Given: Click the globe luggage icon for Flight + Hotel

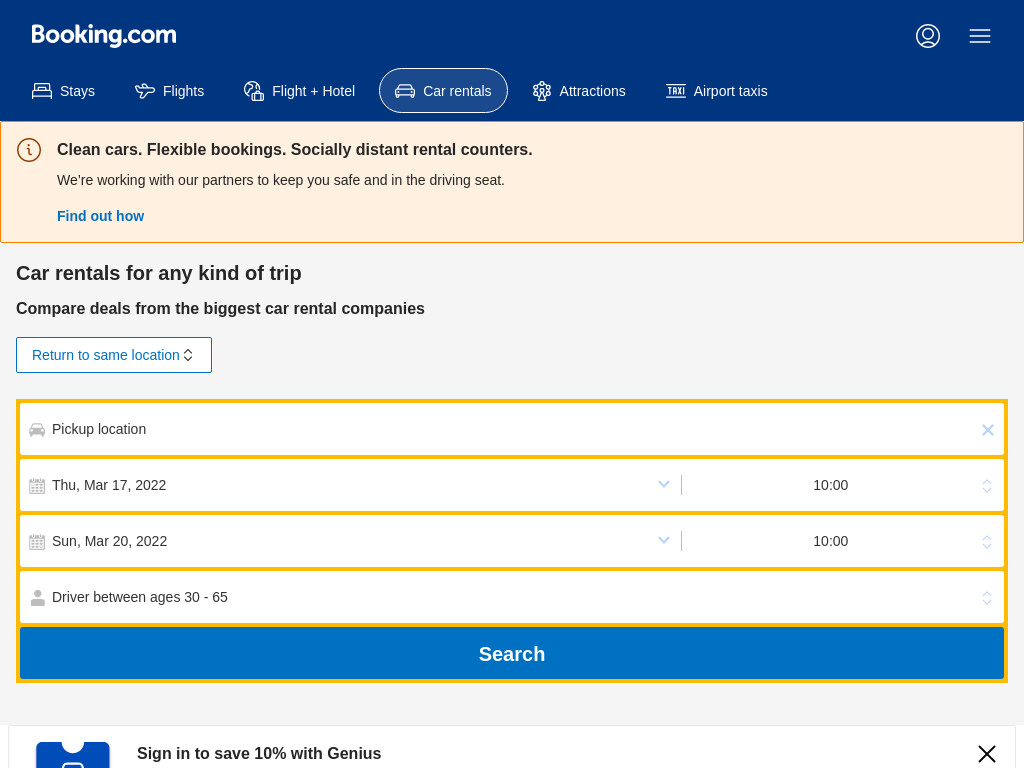Looking at the screenshot, I should click(253, 91).
